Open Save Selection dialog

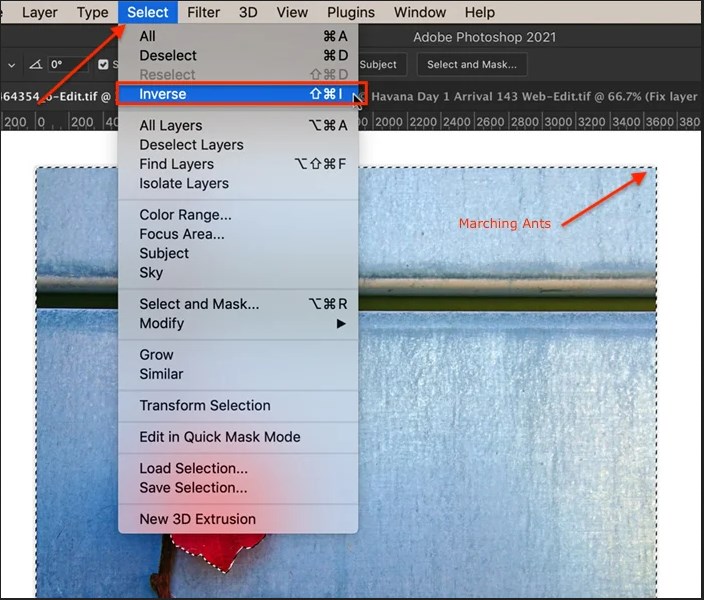(238, 488)
